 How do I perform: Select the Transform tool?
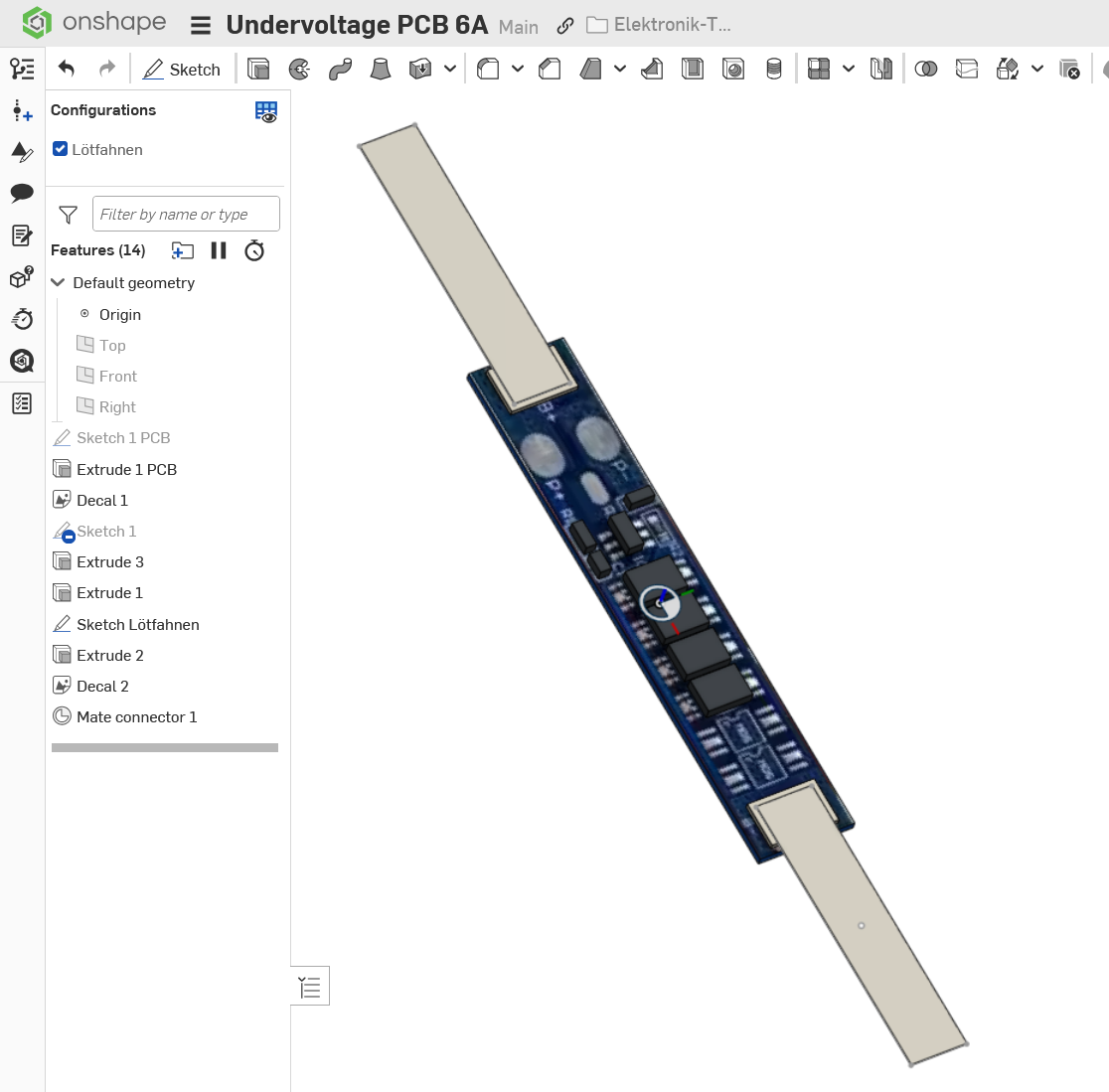click(1008, 70)
